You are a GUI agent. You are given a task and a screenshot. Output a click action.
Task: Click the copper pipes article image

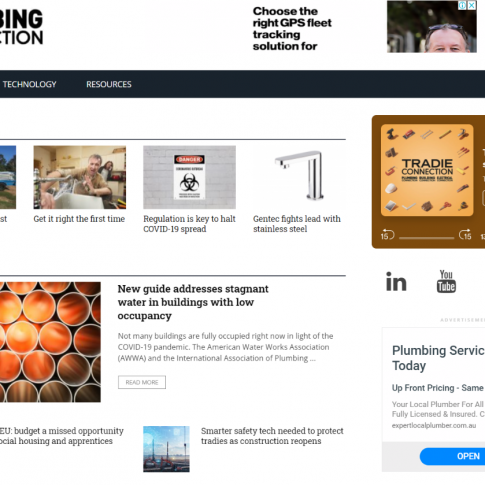point(50,342)
